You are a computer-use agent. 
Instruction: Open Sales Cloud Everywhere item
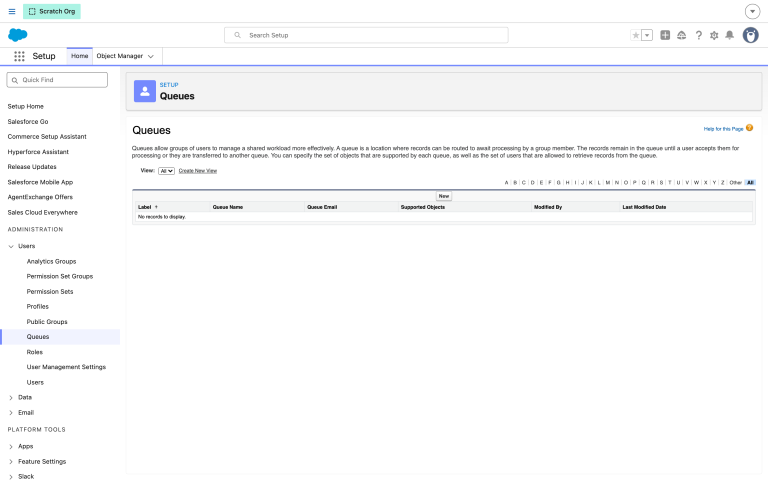pyautogui.click(x=43, y=213)
